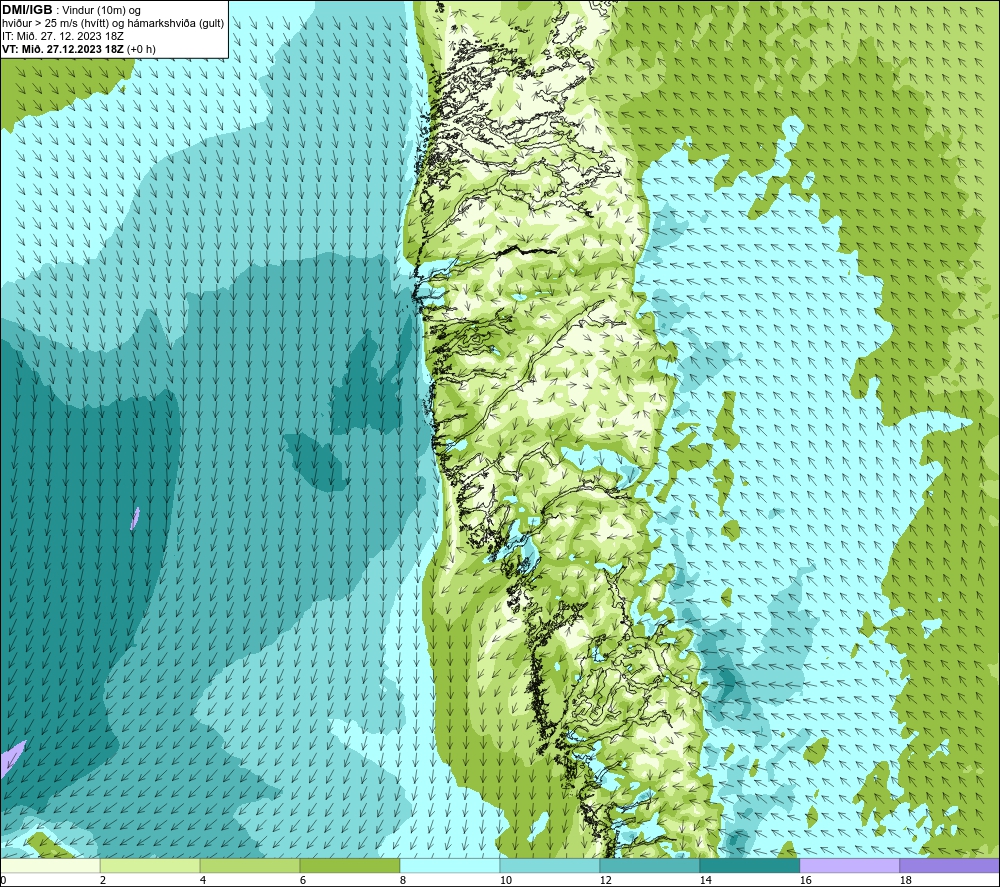Click the 10–12 m/s light teal legend swatch
Viewport: 1000px width, 887px height.
550,865
